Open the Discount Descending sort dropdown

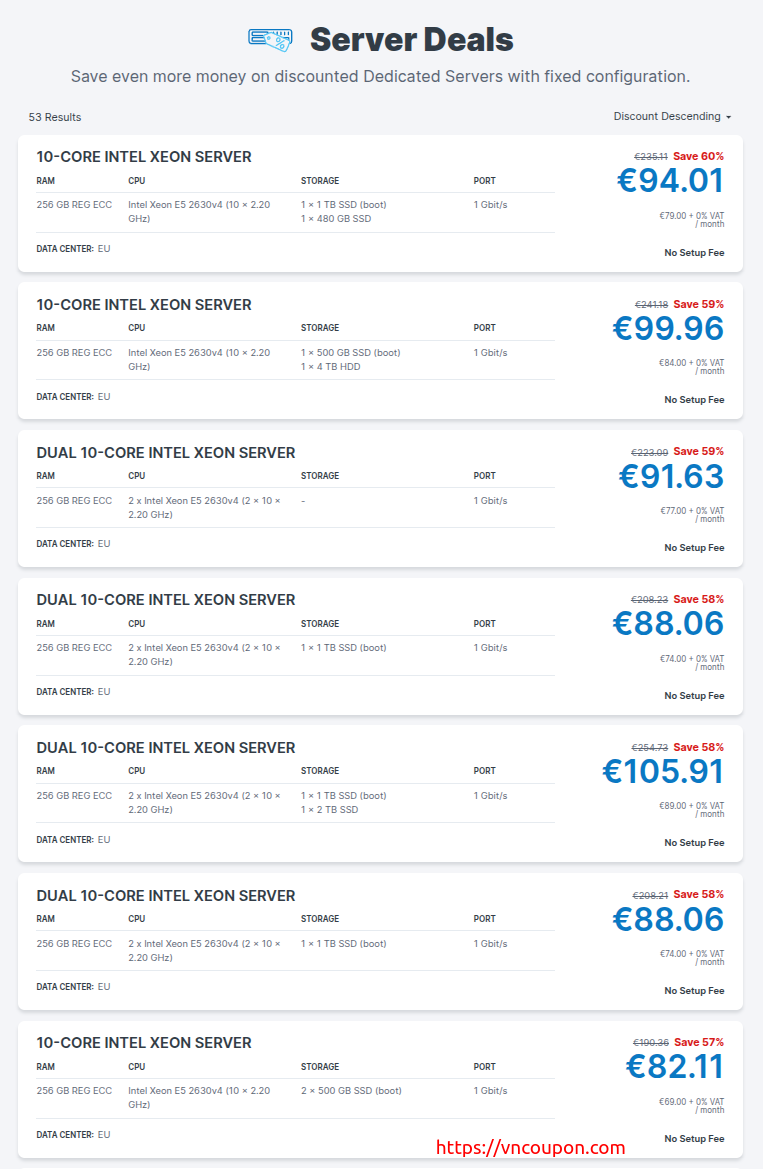tap(672, 116)
